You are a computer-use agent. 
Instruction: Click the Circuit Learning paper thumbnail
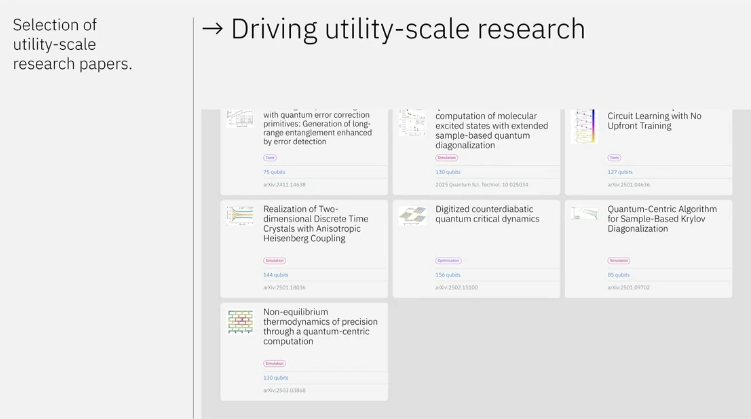coord(583,126)
